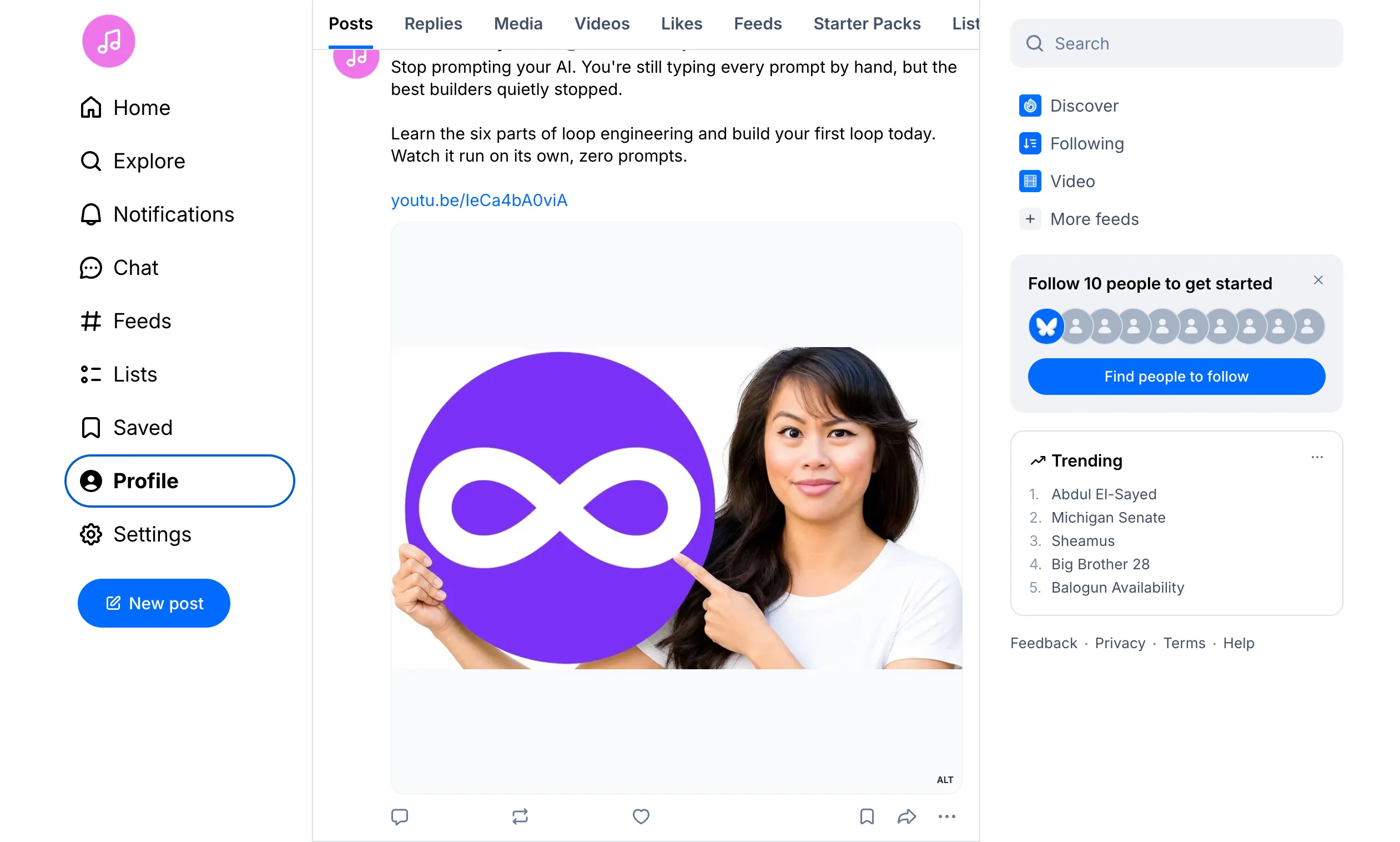Screen dimensions: 1400x842
Task: Open Explore from the sidebar
Action: pyautogui.click(x=132, y=161)
